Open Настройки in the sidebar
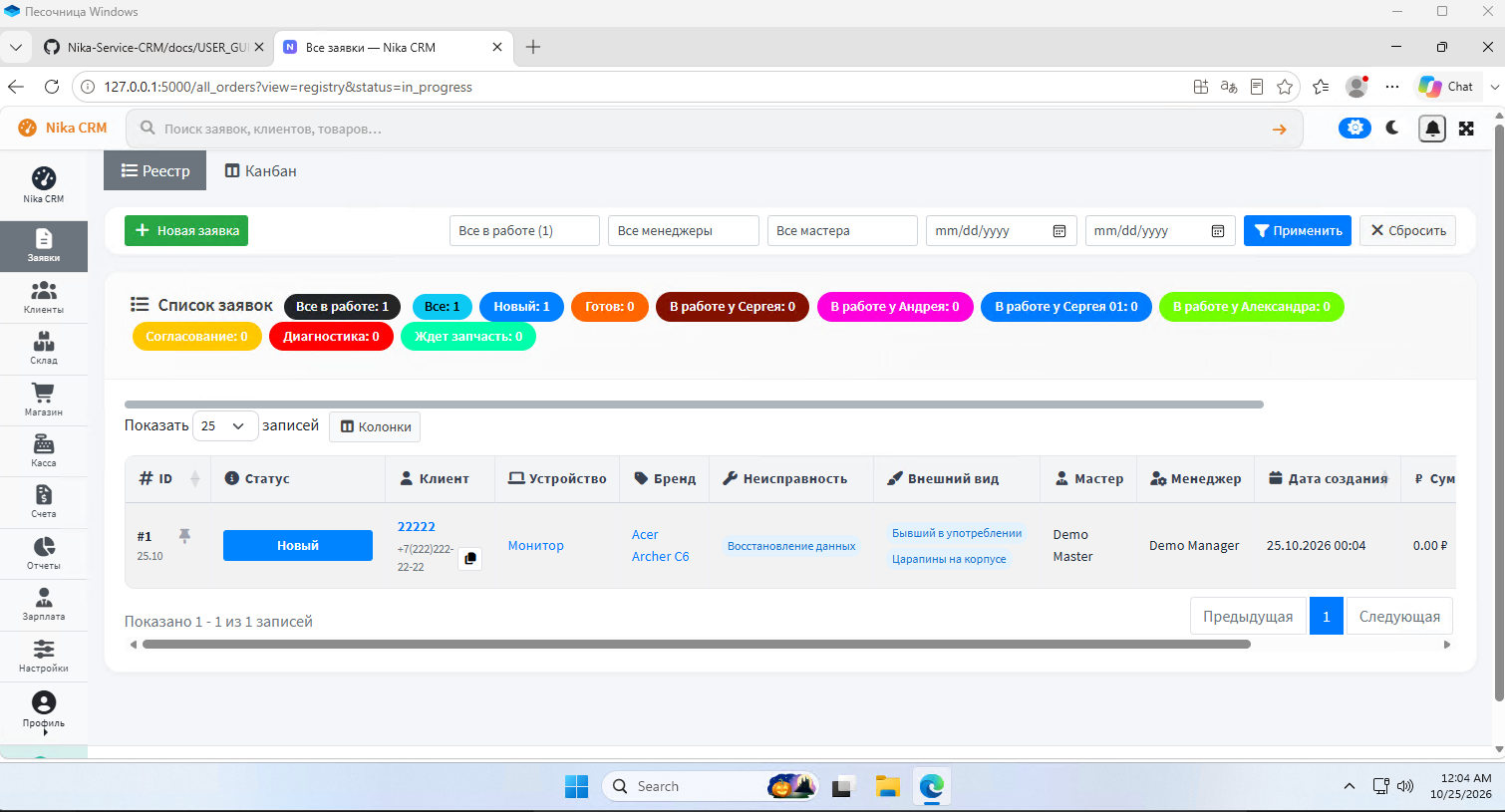The image size is (1505, 812). [44, 656]
